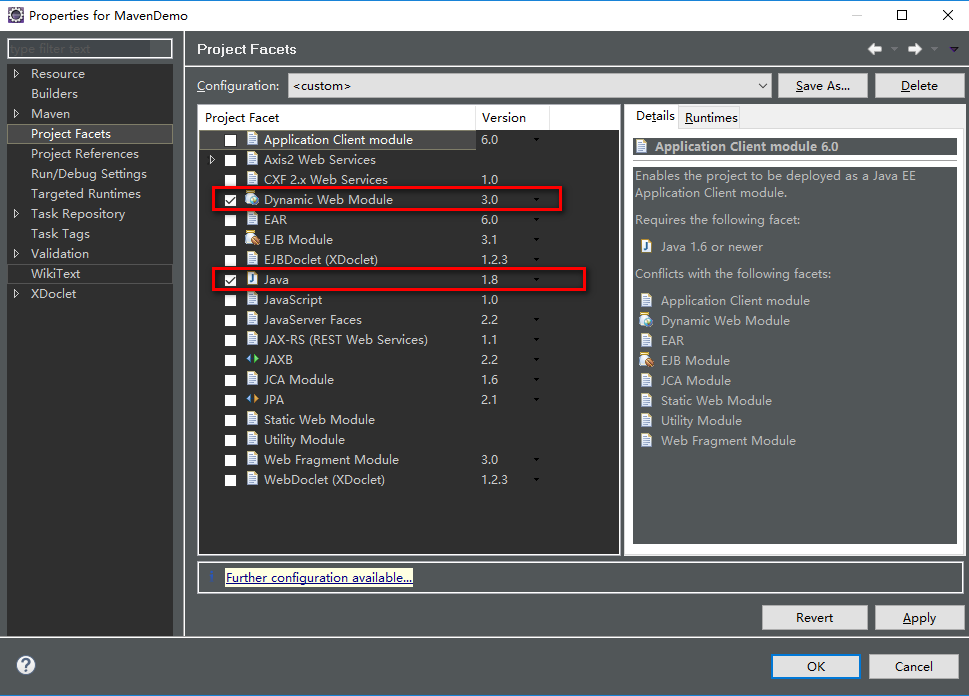
Task: Open Java version 1.8 dropdown
Action: click(x=536, y=279)
